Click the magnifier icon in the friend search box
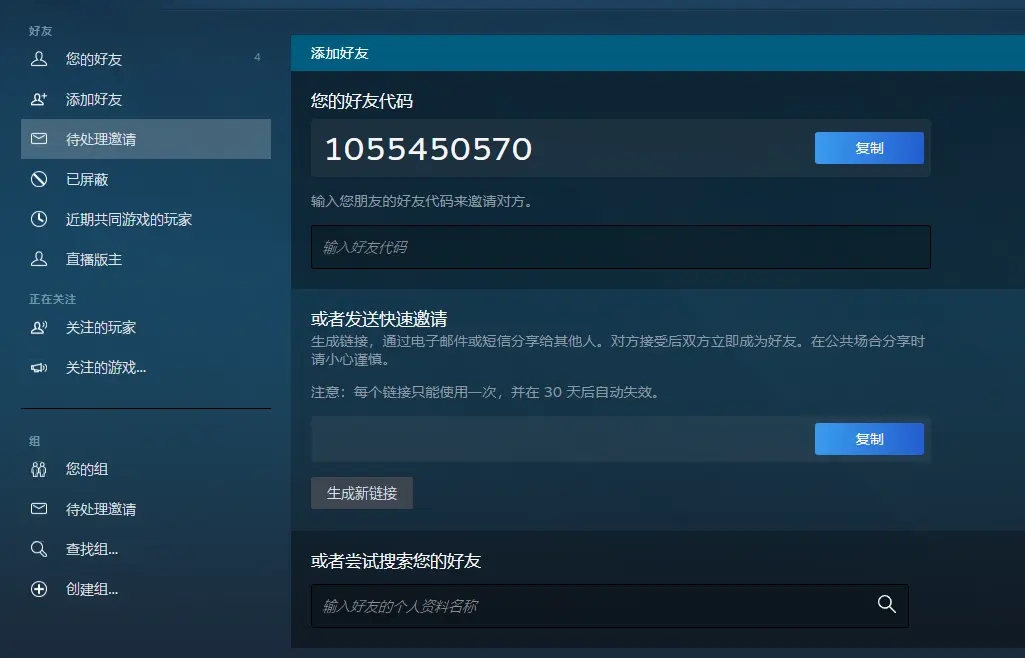This screenshot has height=658, width=1025. [x=886, y=604]
